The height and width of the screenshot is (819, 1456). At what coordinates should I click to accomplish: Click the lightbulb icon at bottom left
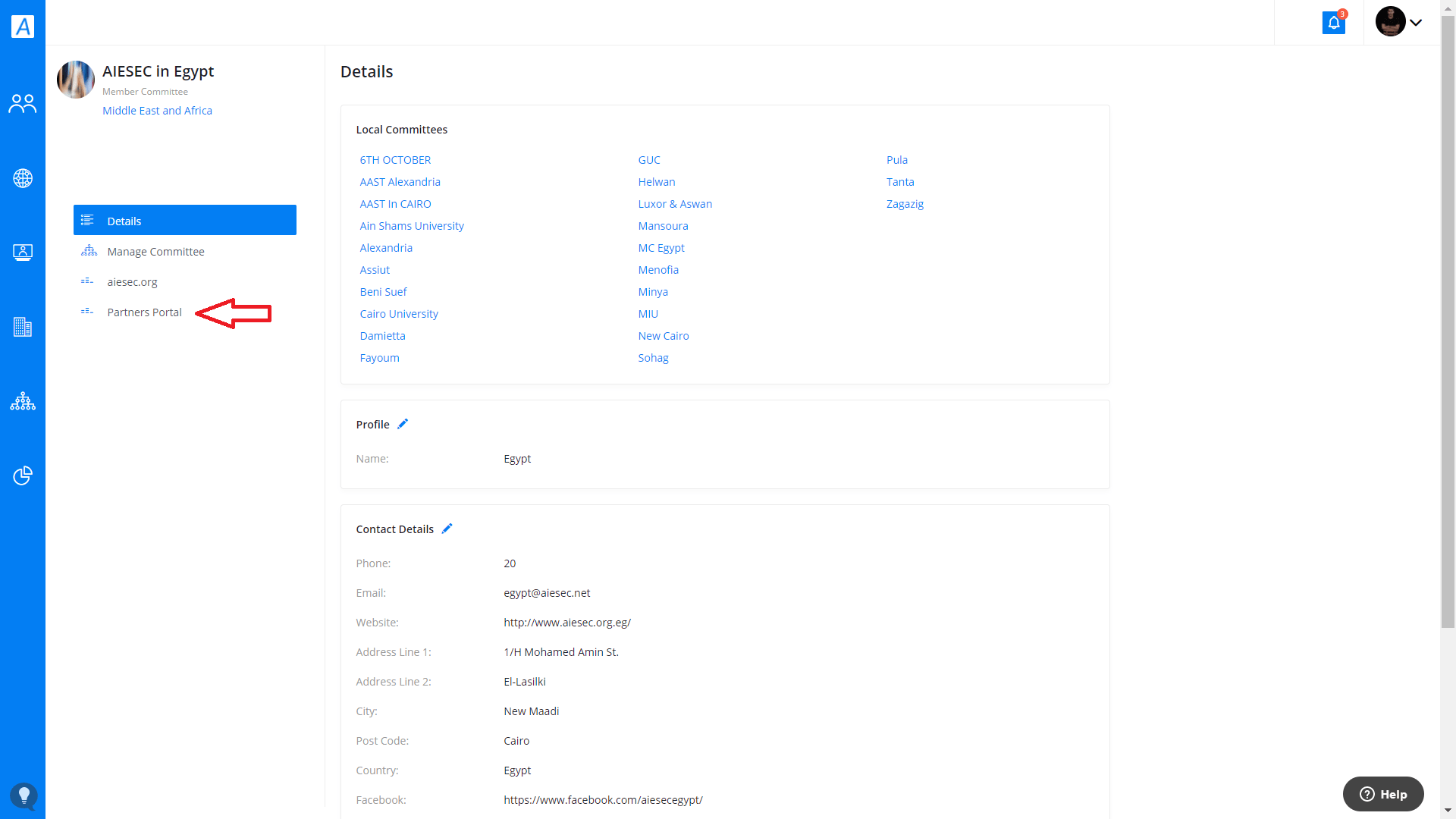pos(24,795)
